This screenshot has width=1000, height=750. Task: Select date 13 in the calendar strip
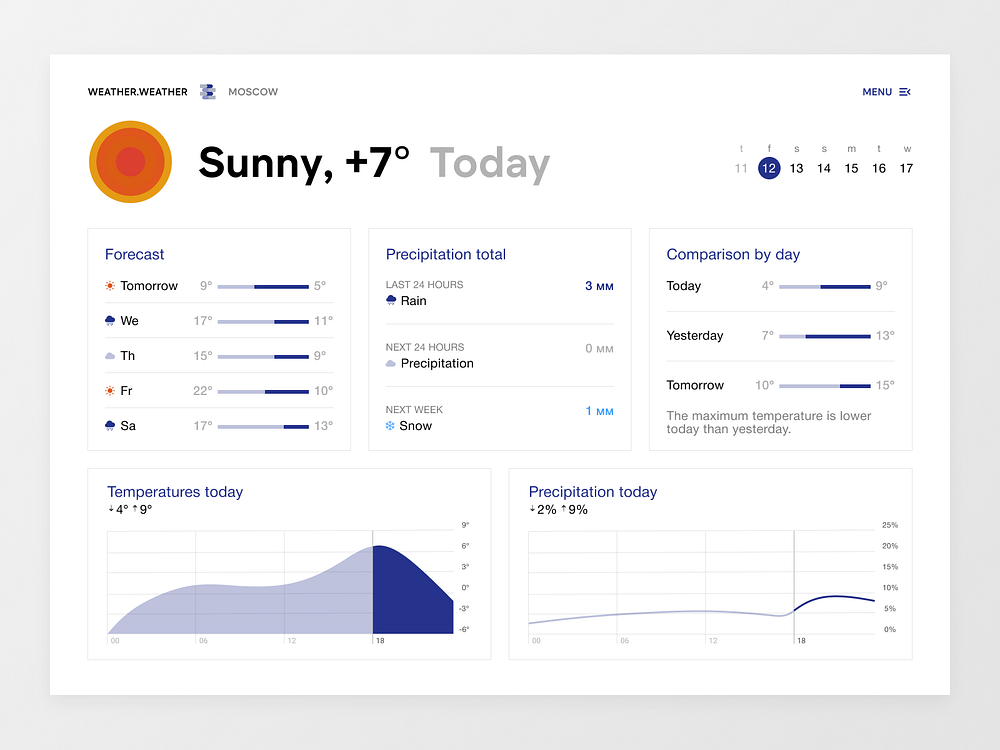tap(796, 168)
